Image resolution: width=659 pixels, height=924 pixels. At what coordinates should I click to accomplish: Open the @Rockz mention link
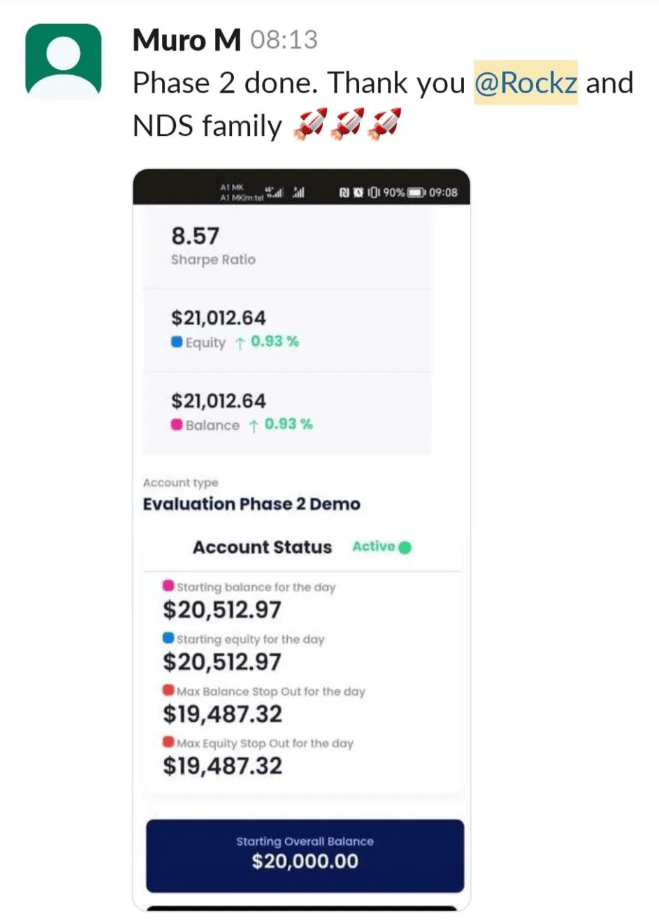point(526,82)
